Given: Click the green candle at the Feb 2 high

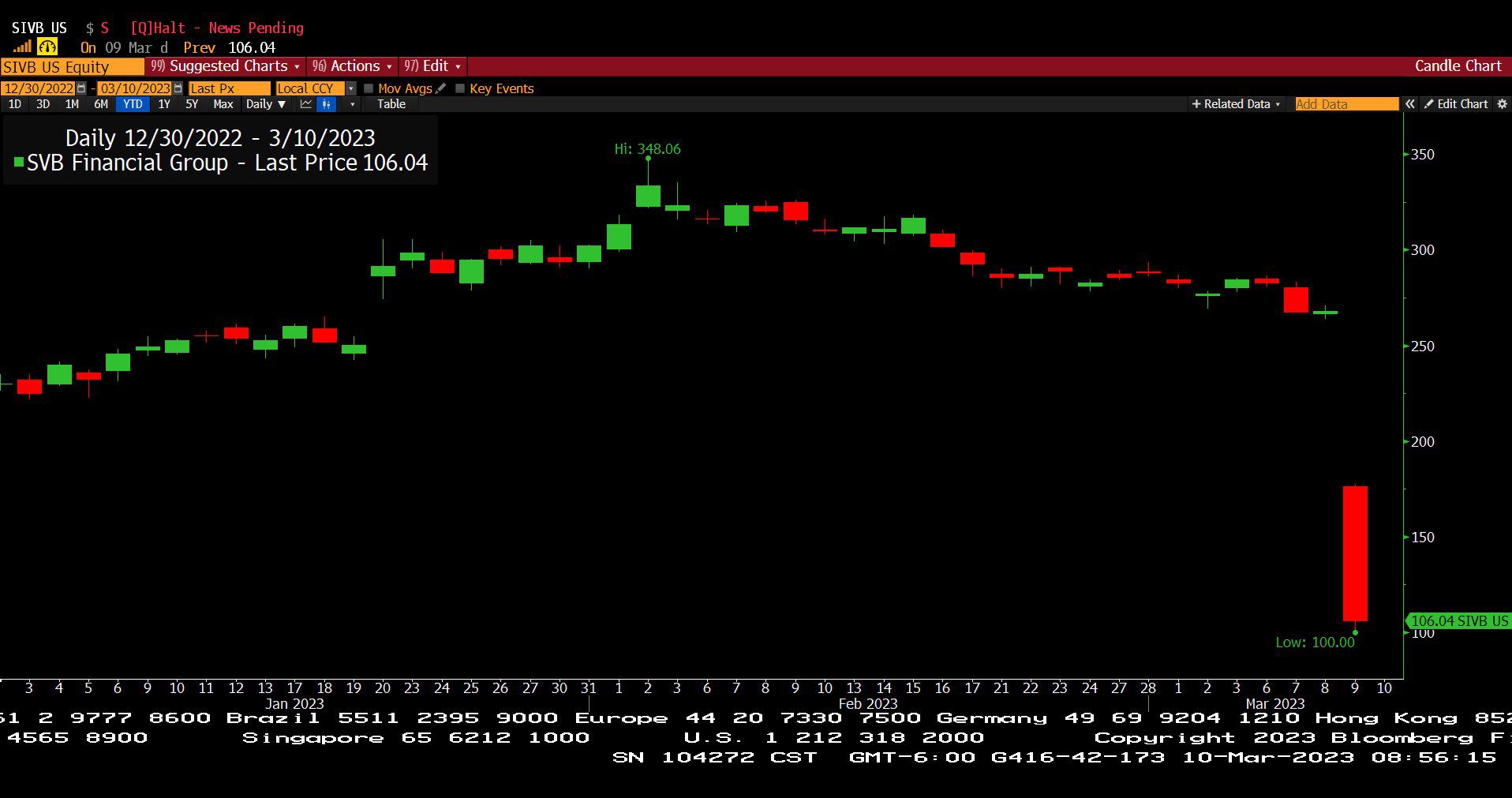Looking at the screenshot, I should click(648, 196).
